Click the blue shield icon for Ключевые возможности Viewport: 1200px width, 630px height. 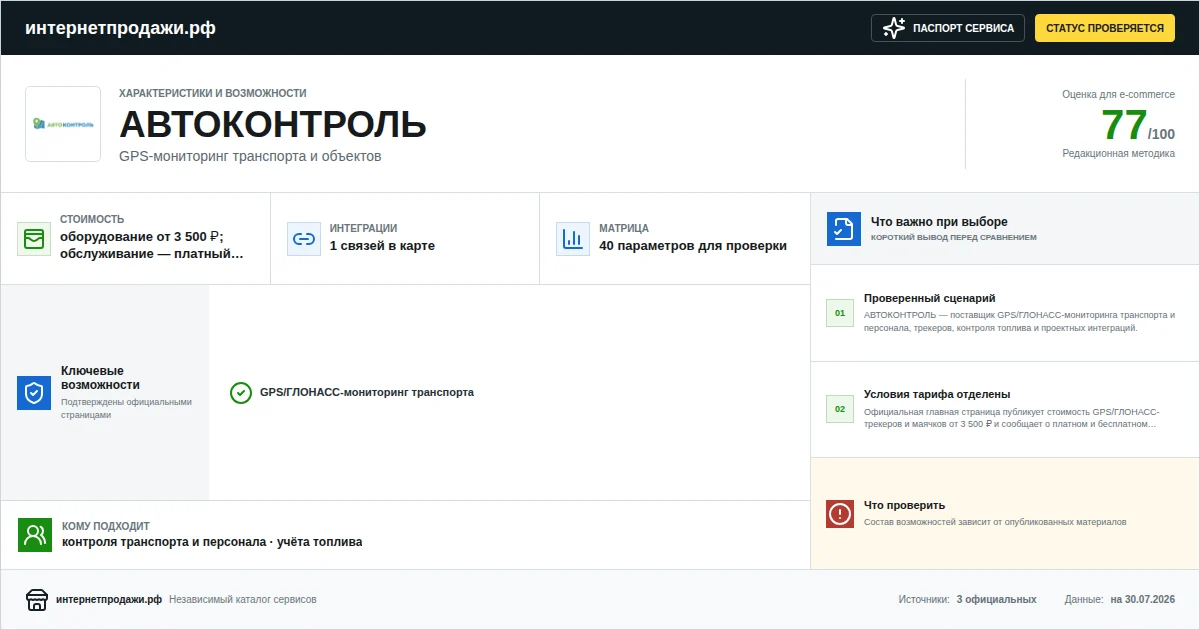coord(34,393)
